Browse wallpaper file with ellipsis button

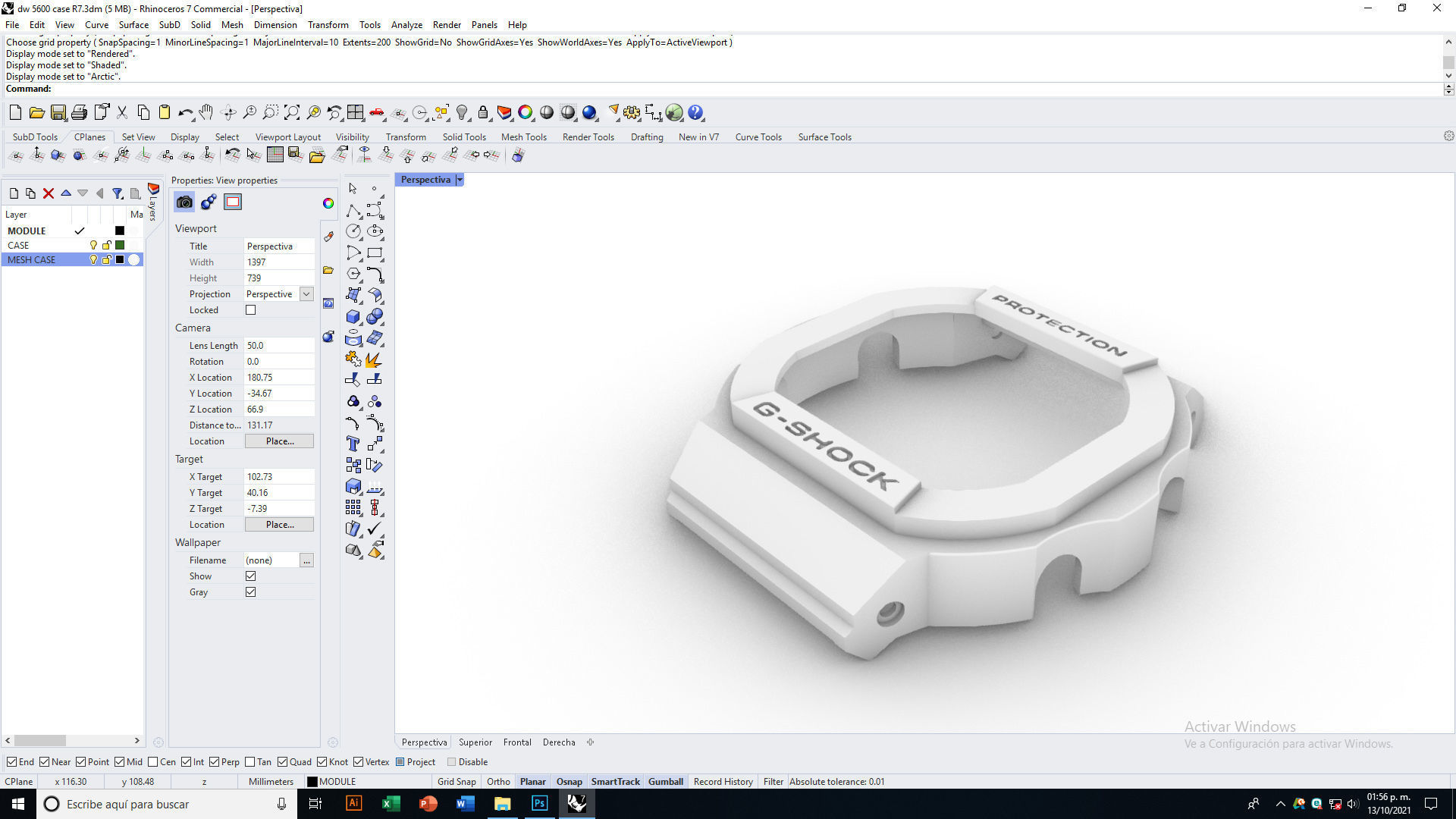click(306, 560)
